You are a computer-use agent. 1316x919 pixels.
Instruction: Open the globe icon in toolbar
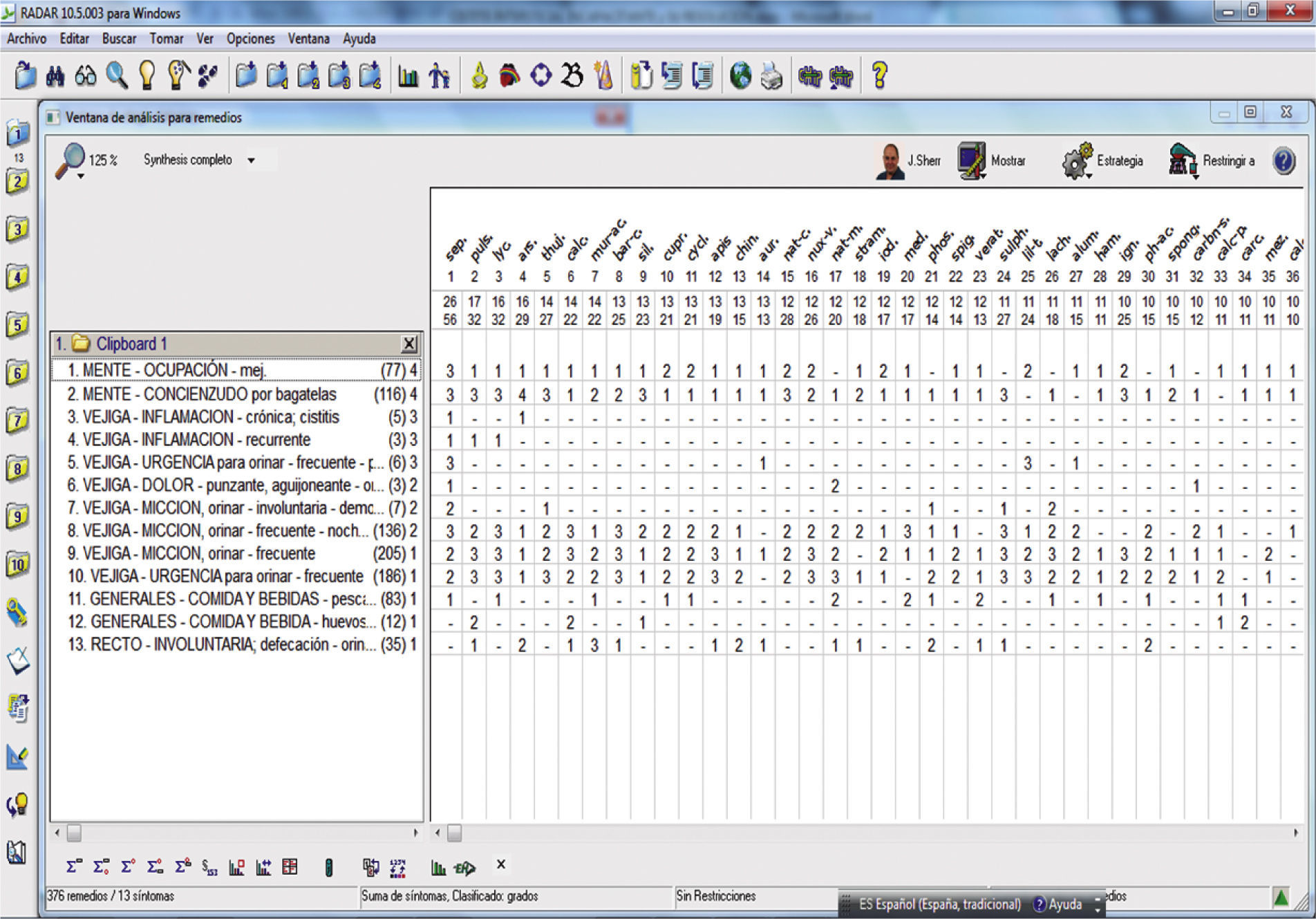point(740,76)
